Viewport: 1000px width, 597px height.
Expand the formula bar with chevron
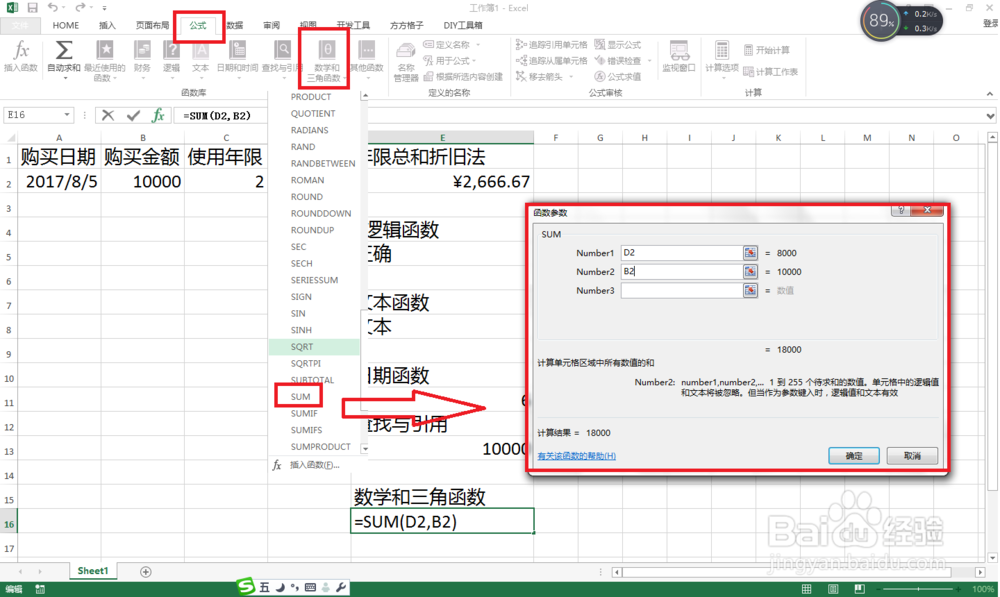click(990, 116)
